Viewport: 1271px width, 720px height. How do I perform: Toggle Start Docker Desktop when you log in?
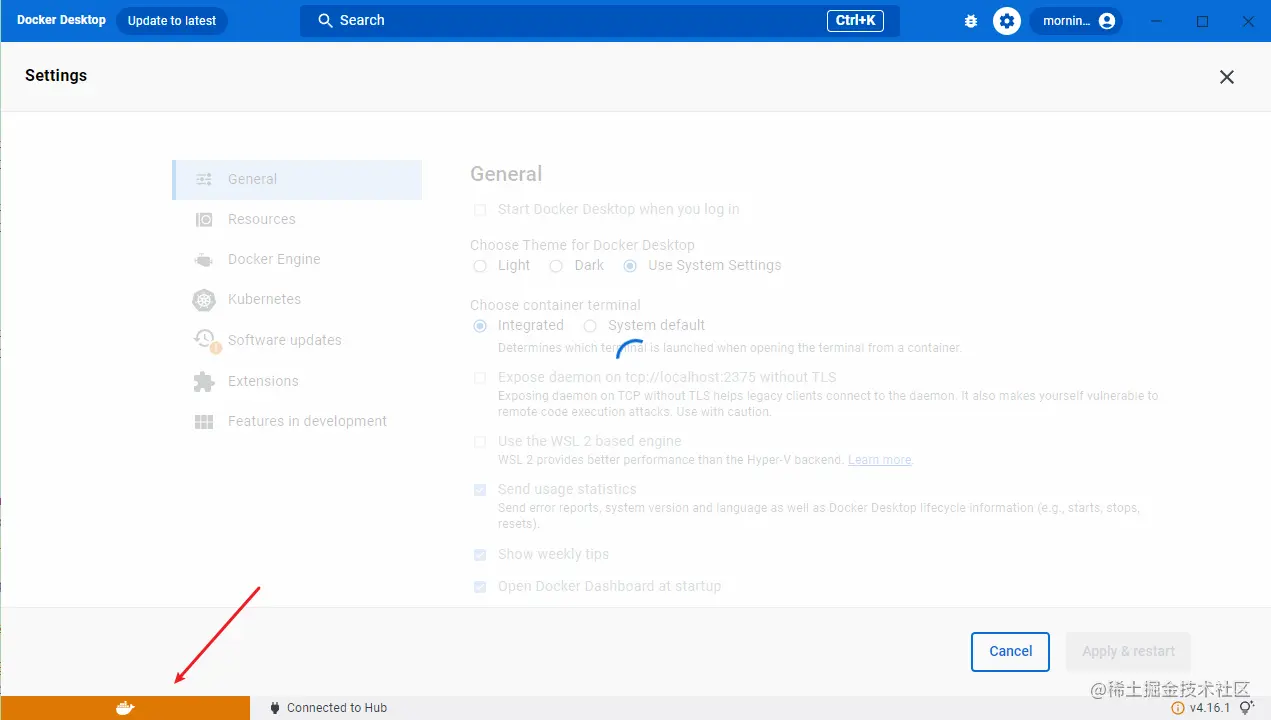(480, 210)
